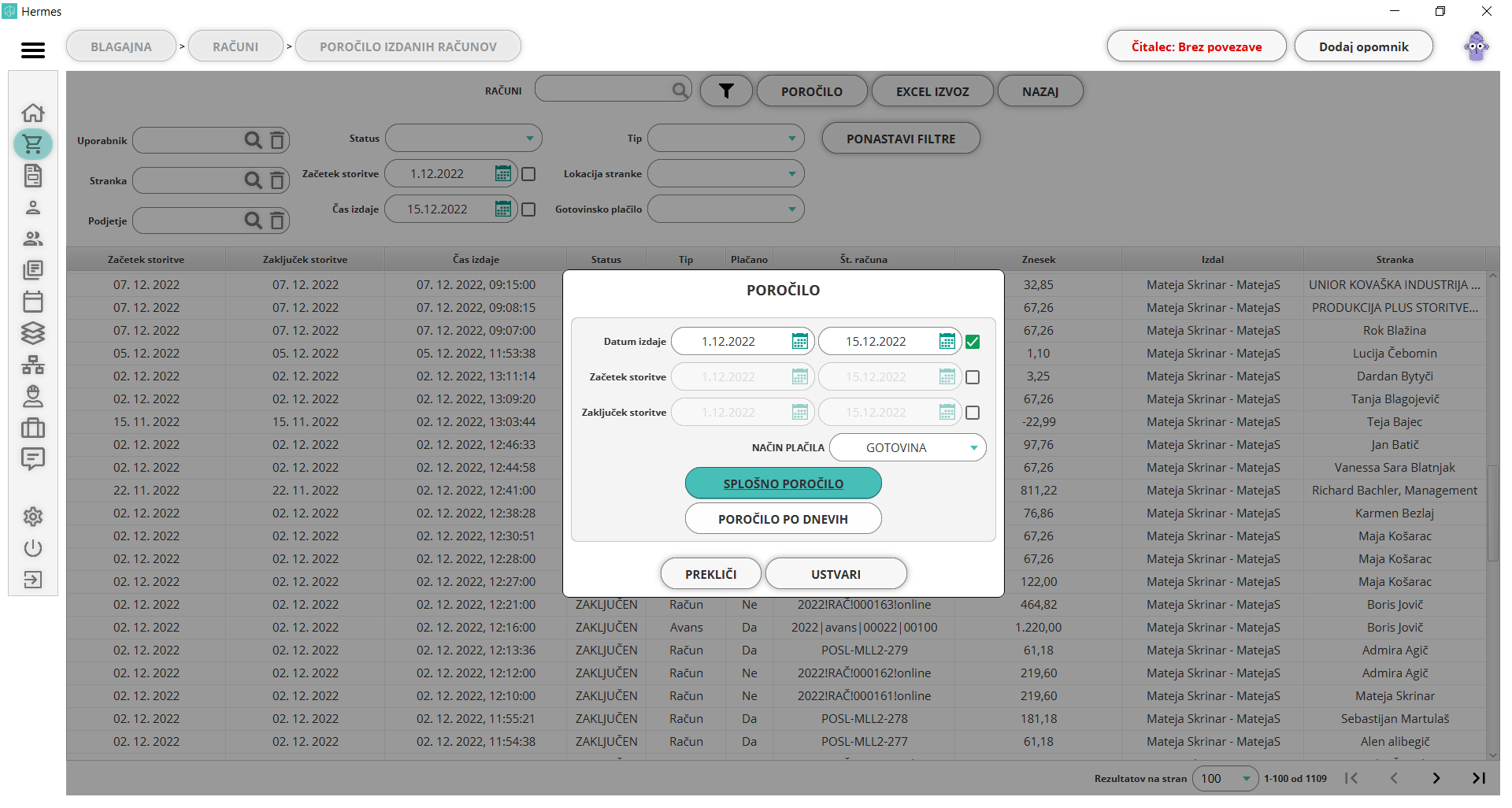Select Poročilo izdanih računov breadcrumb
Viewport: 1512px width, 808px height.
click(408, 46)
